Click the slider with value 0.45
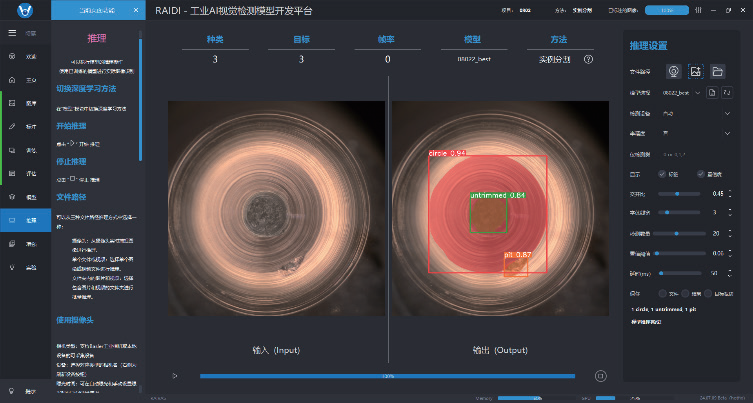 tap(679, 194)
